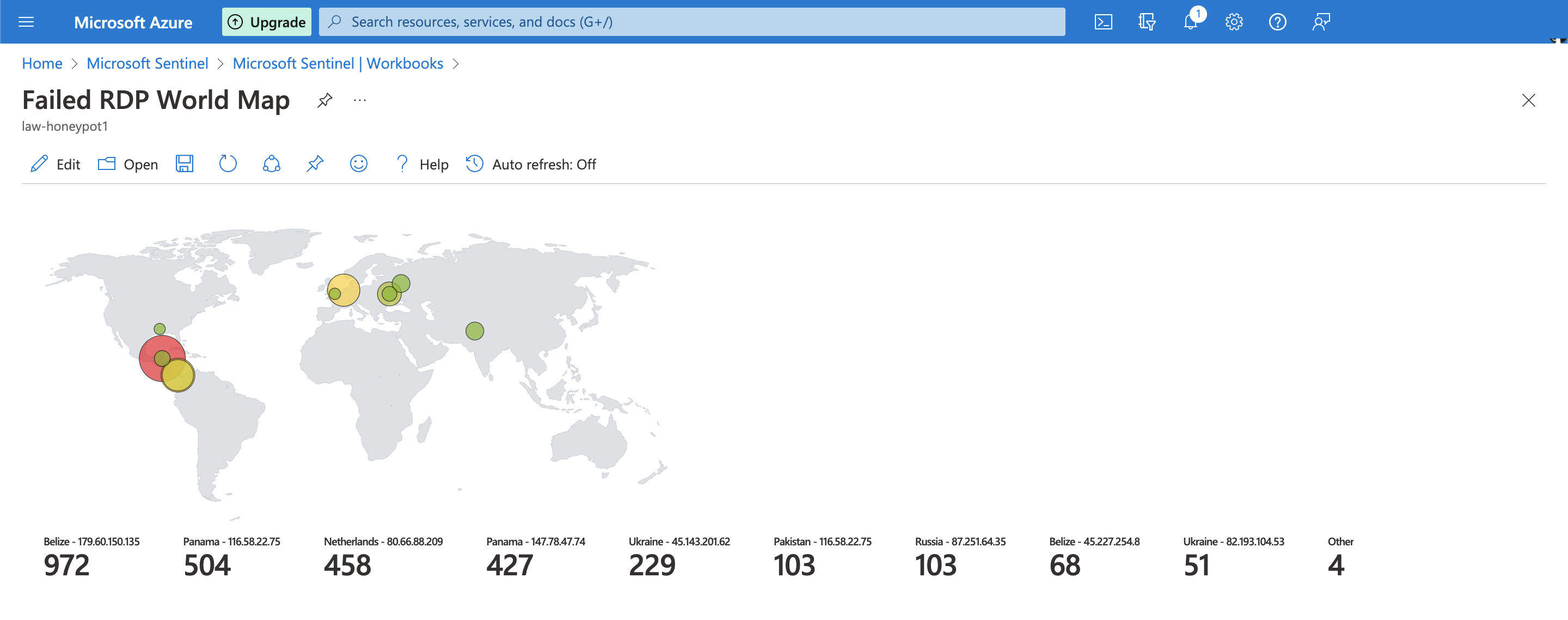Pin workbook using toolbar pin icon
1568x620 pixels.
(x=314, y=163)
